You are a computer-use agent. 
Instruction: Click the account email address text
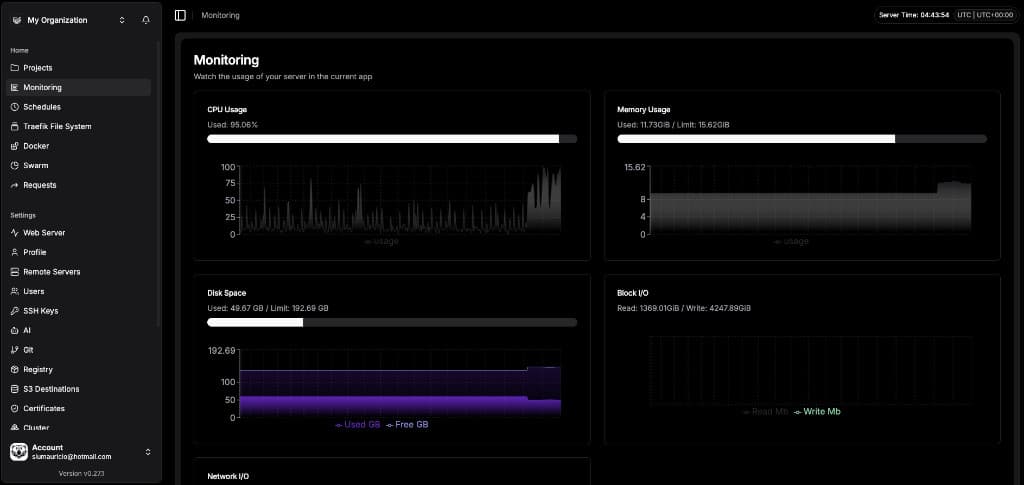click(x=72, y=457)
